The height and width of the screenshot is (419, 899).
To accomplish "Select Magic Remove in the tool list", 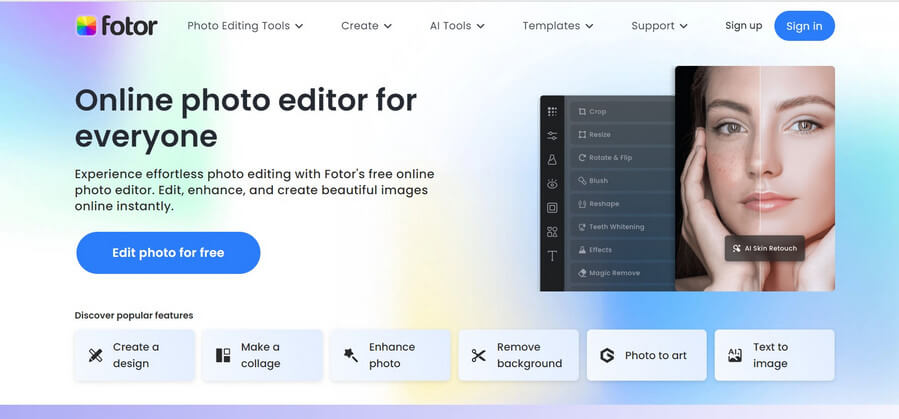I will (623, 273).
